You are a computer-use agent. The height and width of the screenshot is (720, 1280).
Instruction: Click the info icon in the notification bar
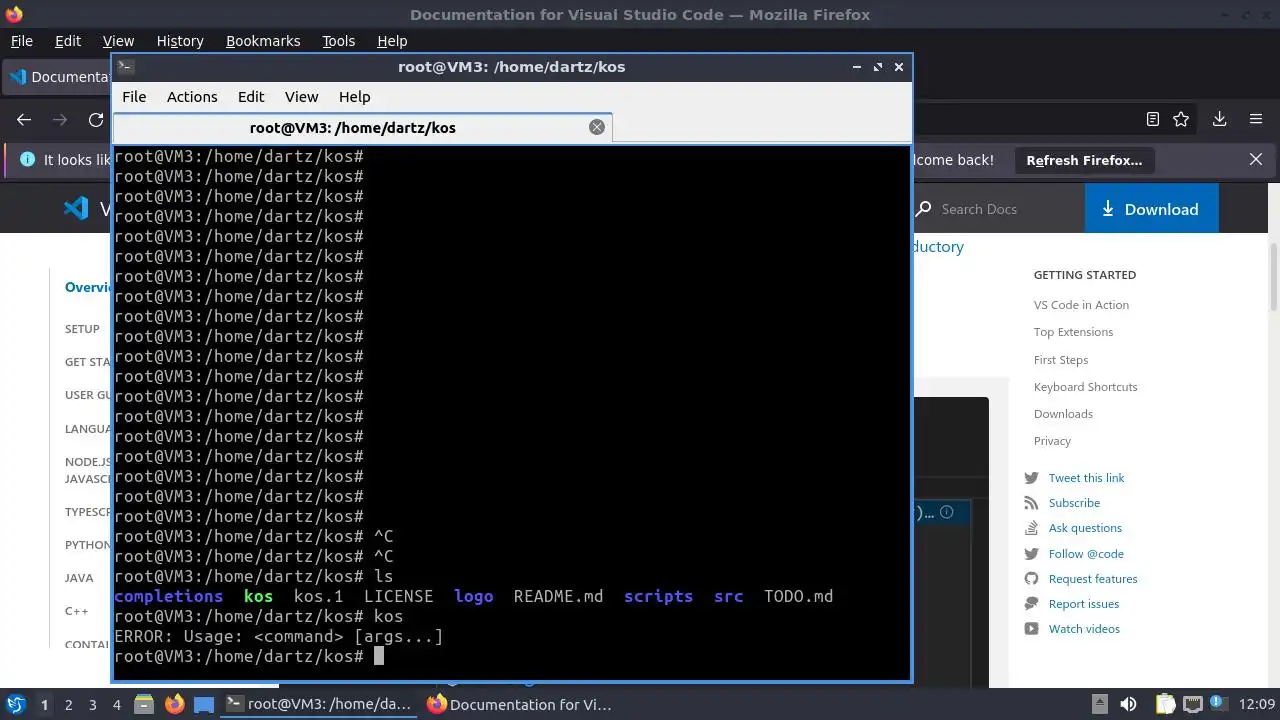(27, 159)
